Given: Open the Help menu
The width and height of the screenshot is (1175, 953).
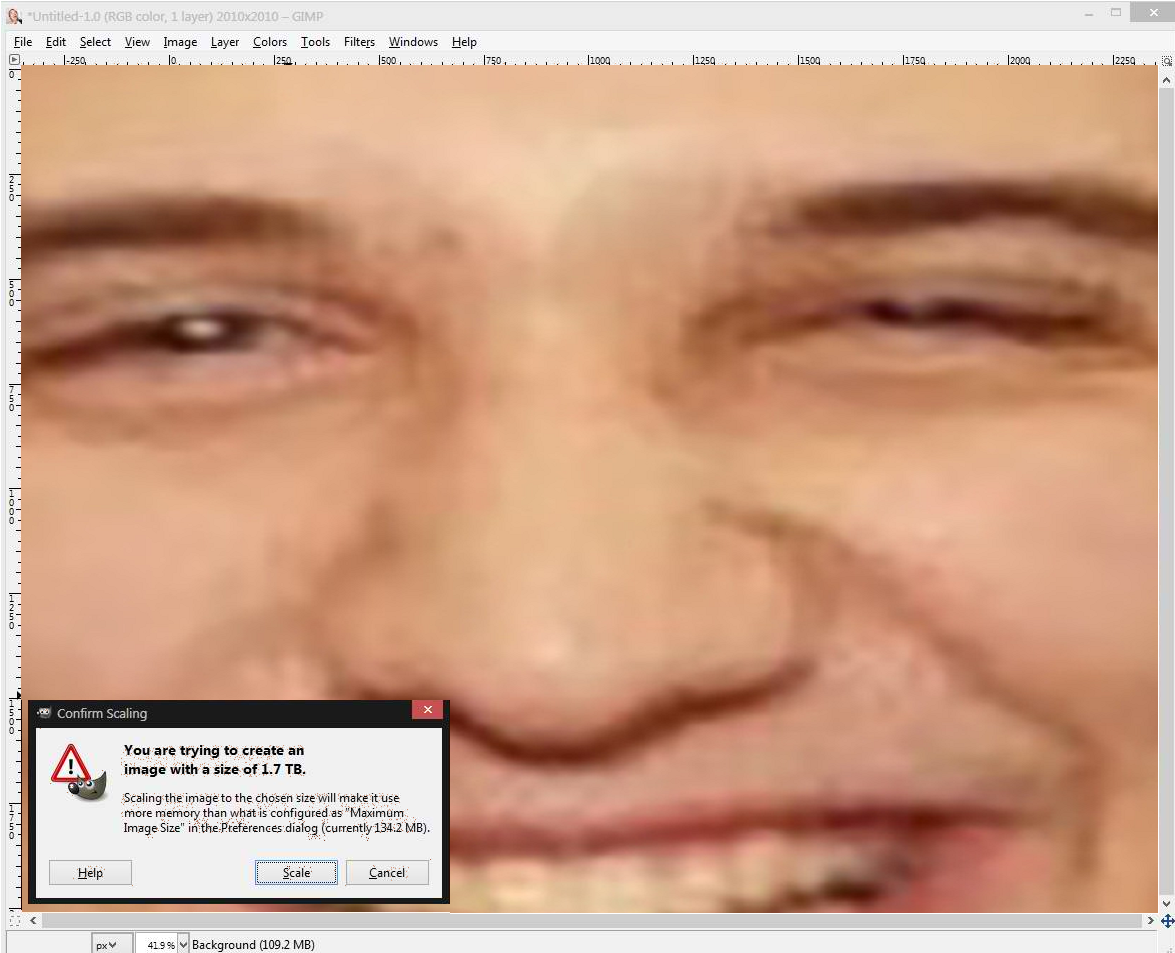Looking at the screenshot, I should coord(464,42).
